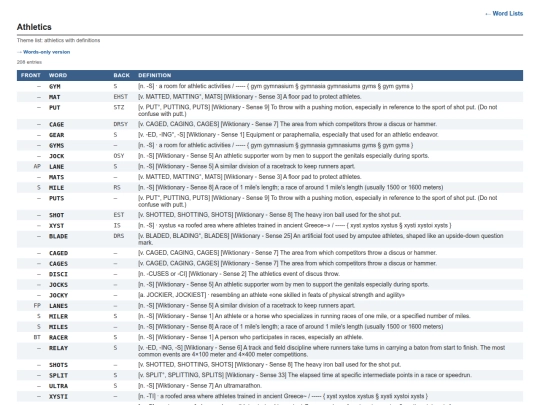Select the word LANE
This screenshot has width=540, height=405.
(56, 167)
